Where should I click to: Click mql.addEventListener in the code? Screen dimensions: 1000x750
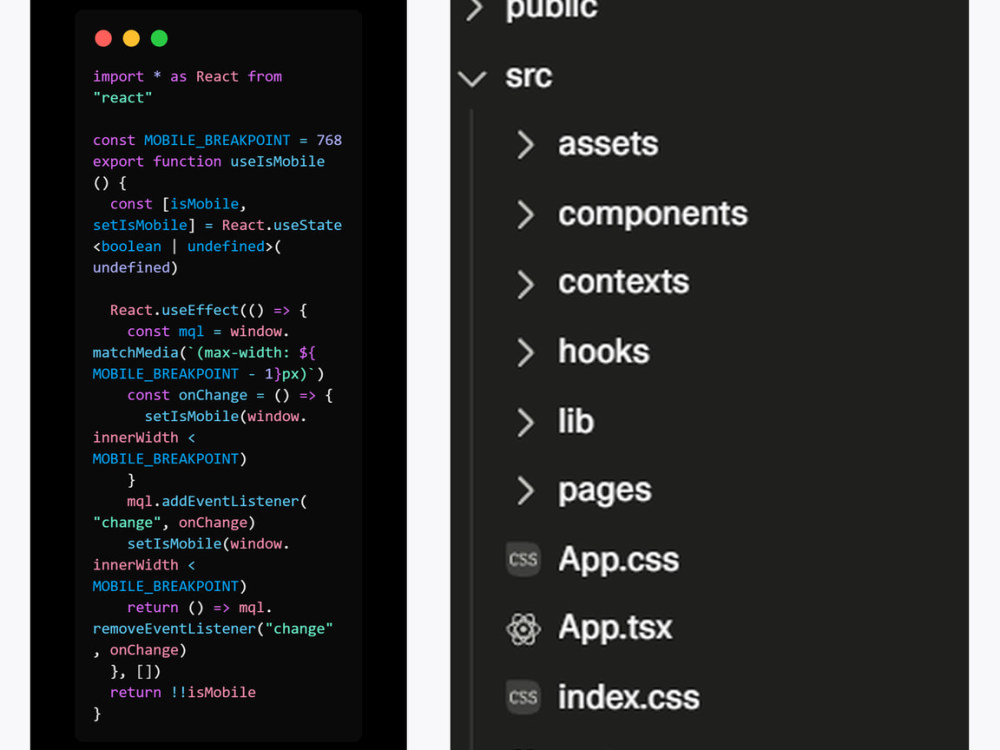(212, 501)
